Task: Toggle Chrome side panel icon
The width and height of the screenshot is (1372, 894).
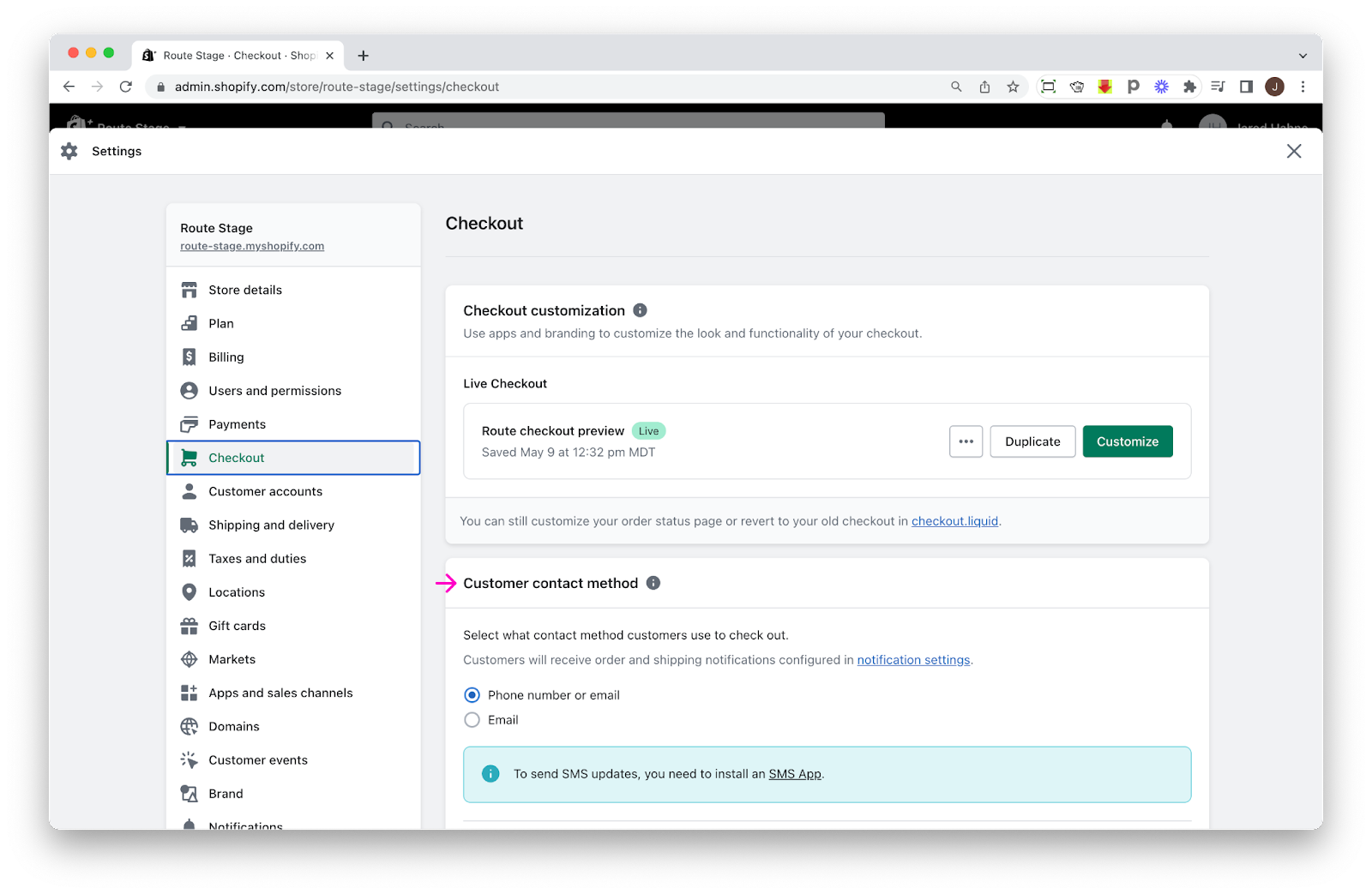Action: pos(1246,87)
